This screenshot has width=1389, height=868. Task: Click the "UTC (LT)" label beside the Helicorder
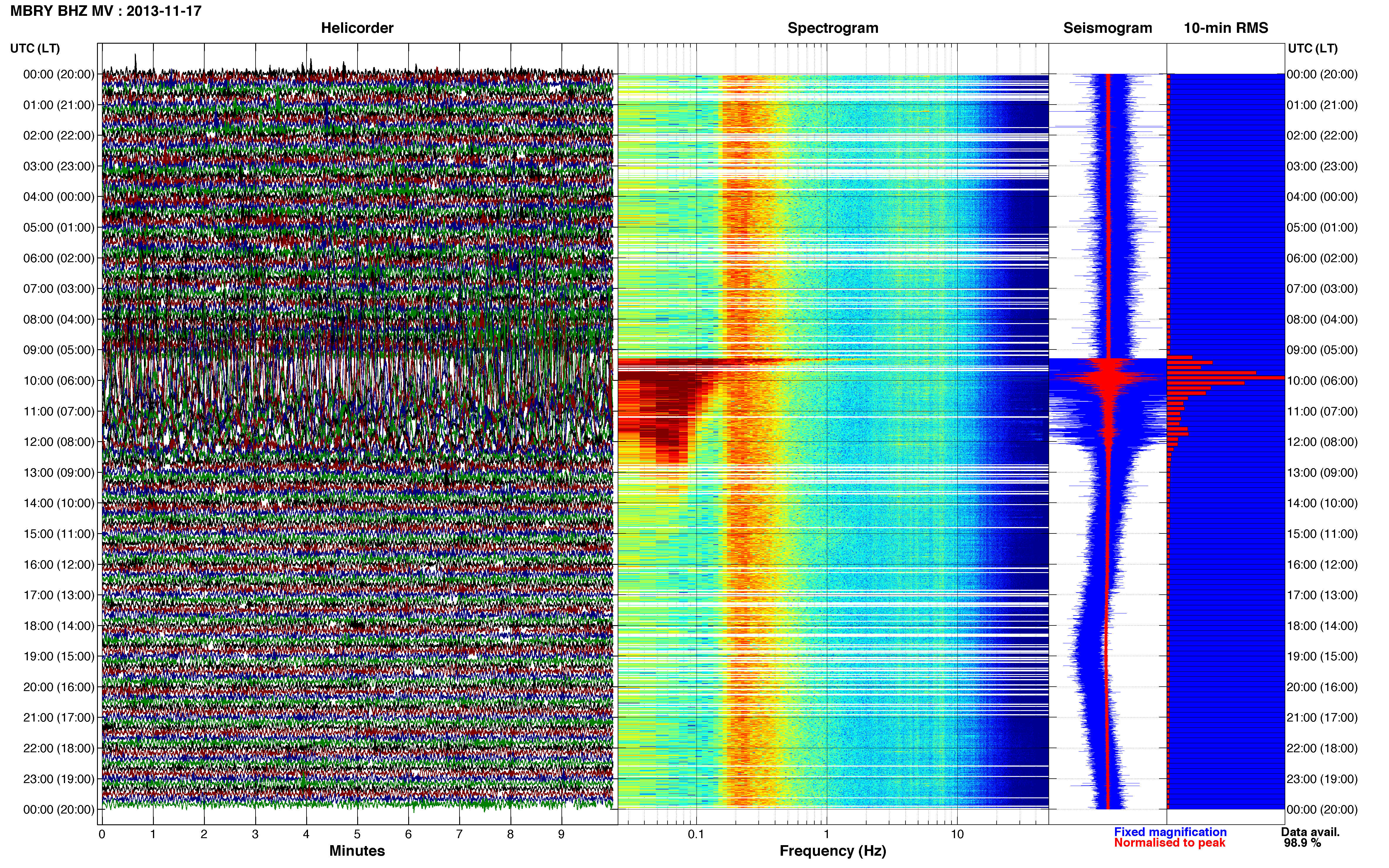35,48
